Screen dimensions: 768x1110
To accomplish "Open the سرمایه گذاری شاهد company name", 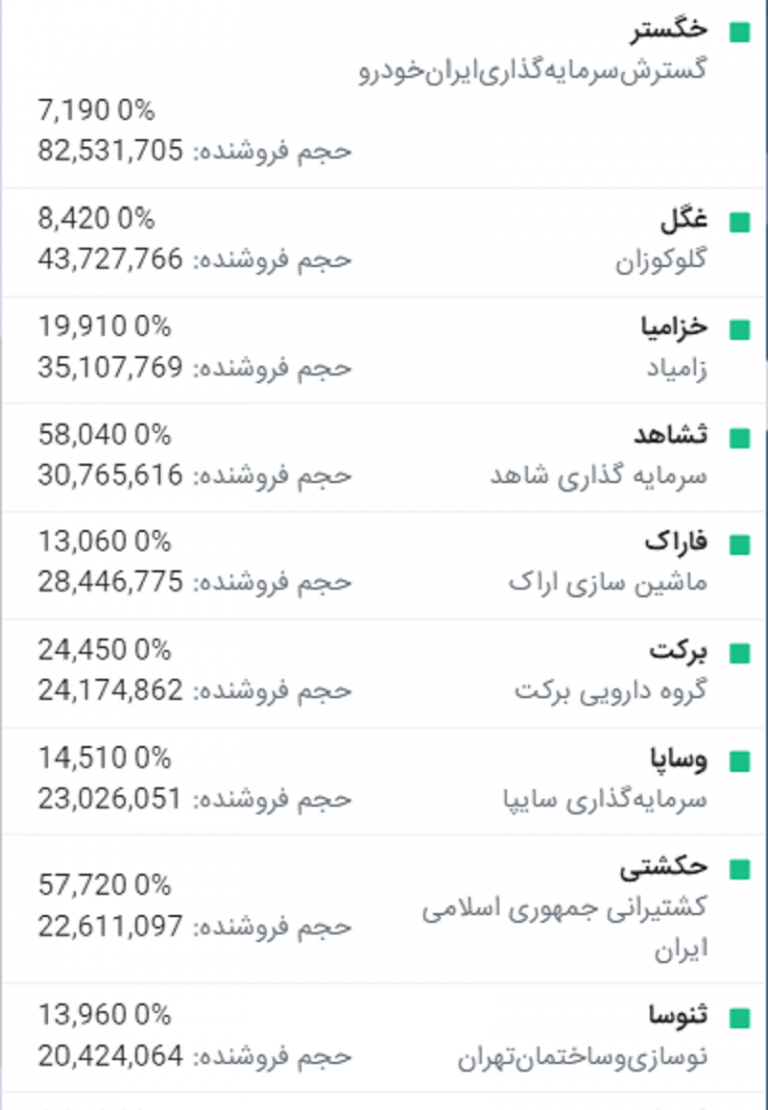I will tap(599, 475).
